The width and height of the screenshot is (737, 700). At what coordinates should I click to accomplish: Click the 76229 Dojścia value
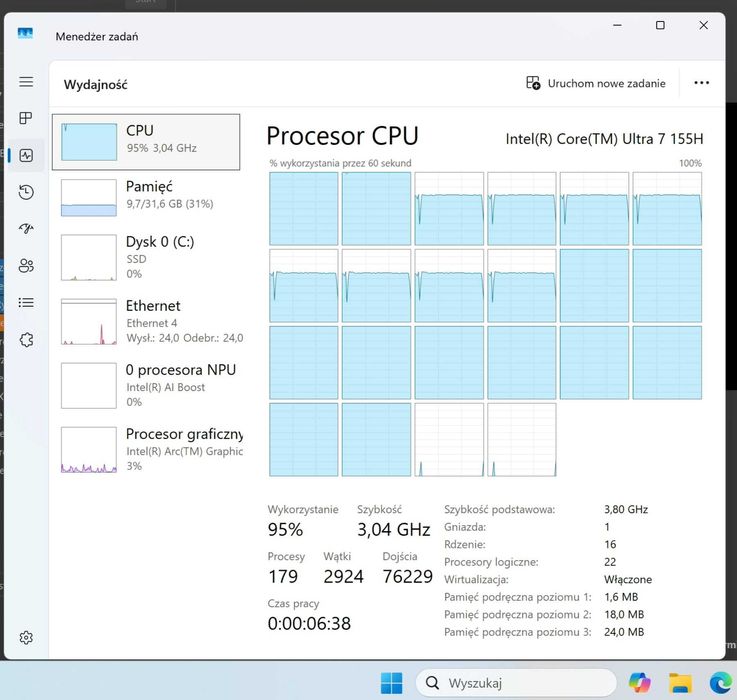click(x=408, y=576)
